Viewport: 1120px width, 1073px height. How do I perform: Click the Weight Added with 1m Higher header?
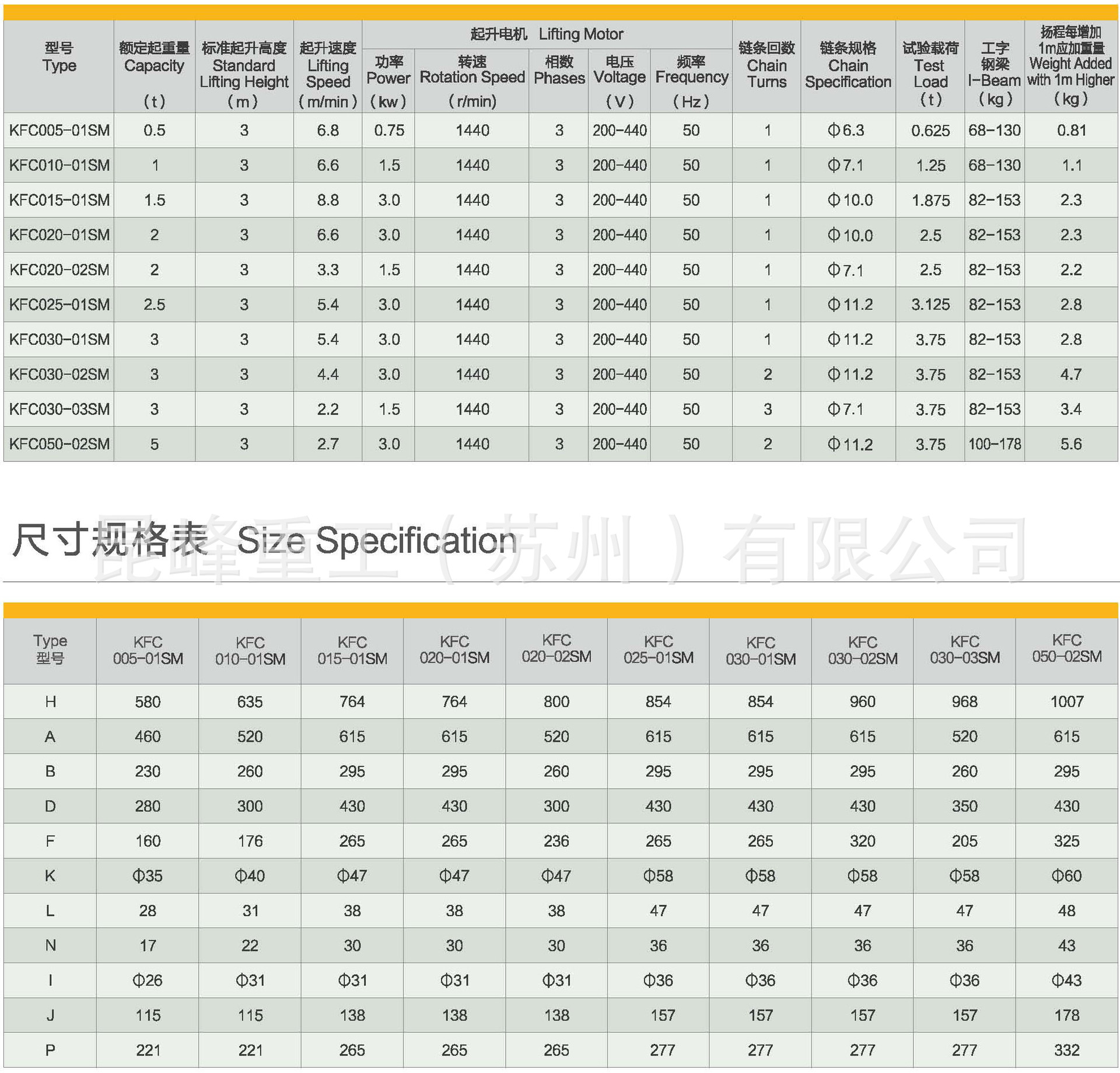click(x=1071, y=65)
